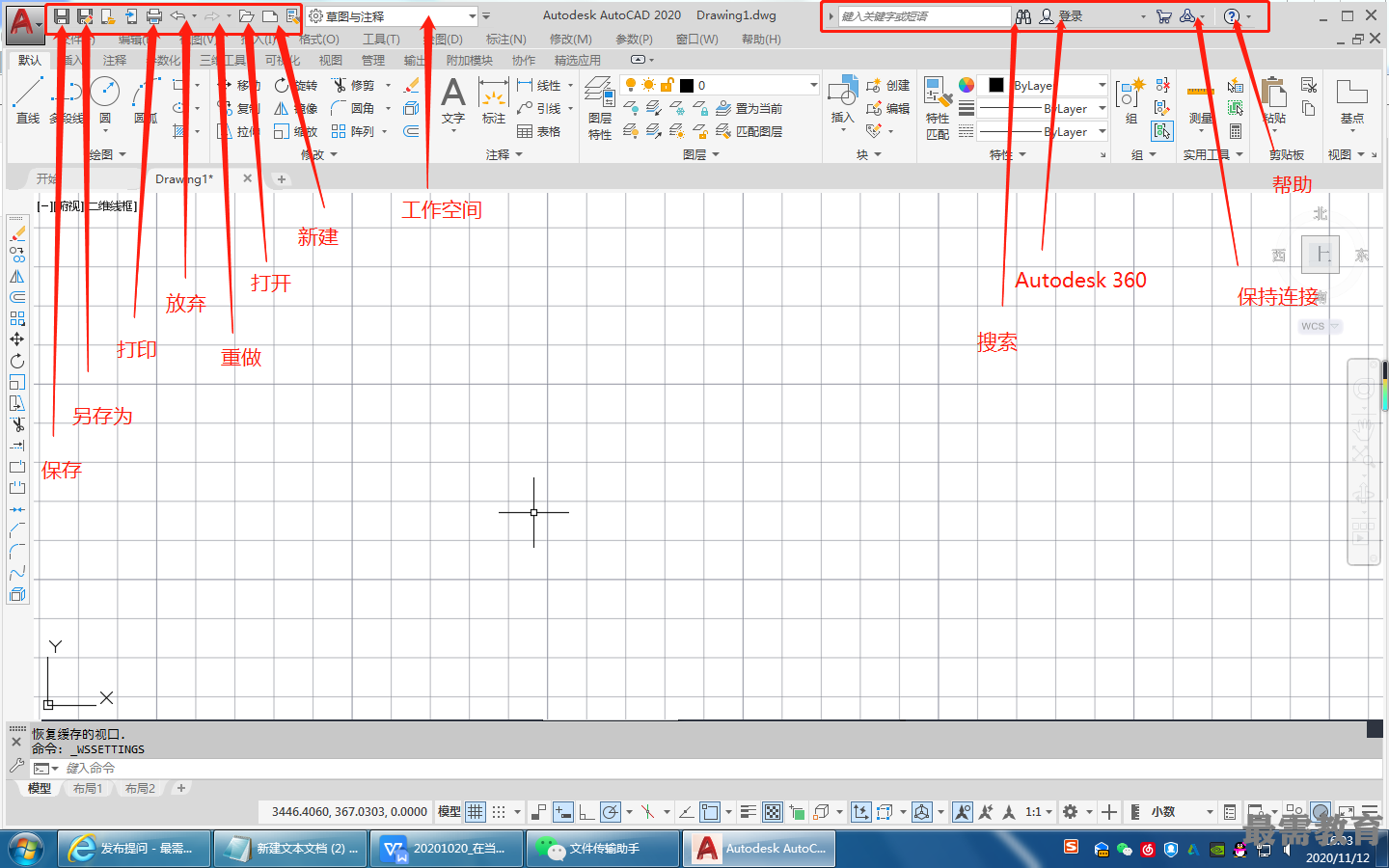Click the Save As icon in Quick Access toolbar
The height and width of the screenshot is (868, 1389).
click(x=85, y=16)
